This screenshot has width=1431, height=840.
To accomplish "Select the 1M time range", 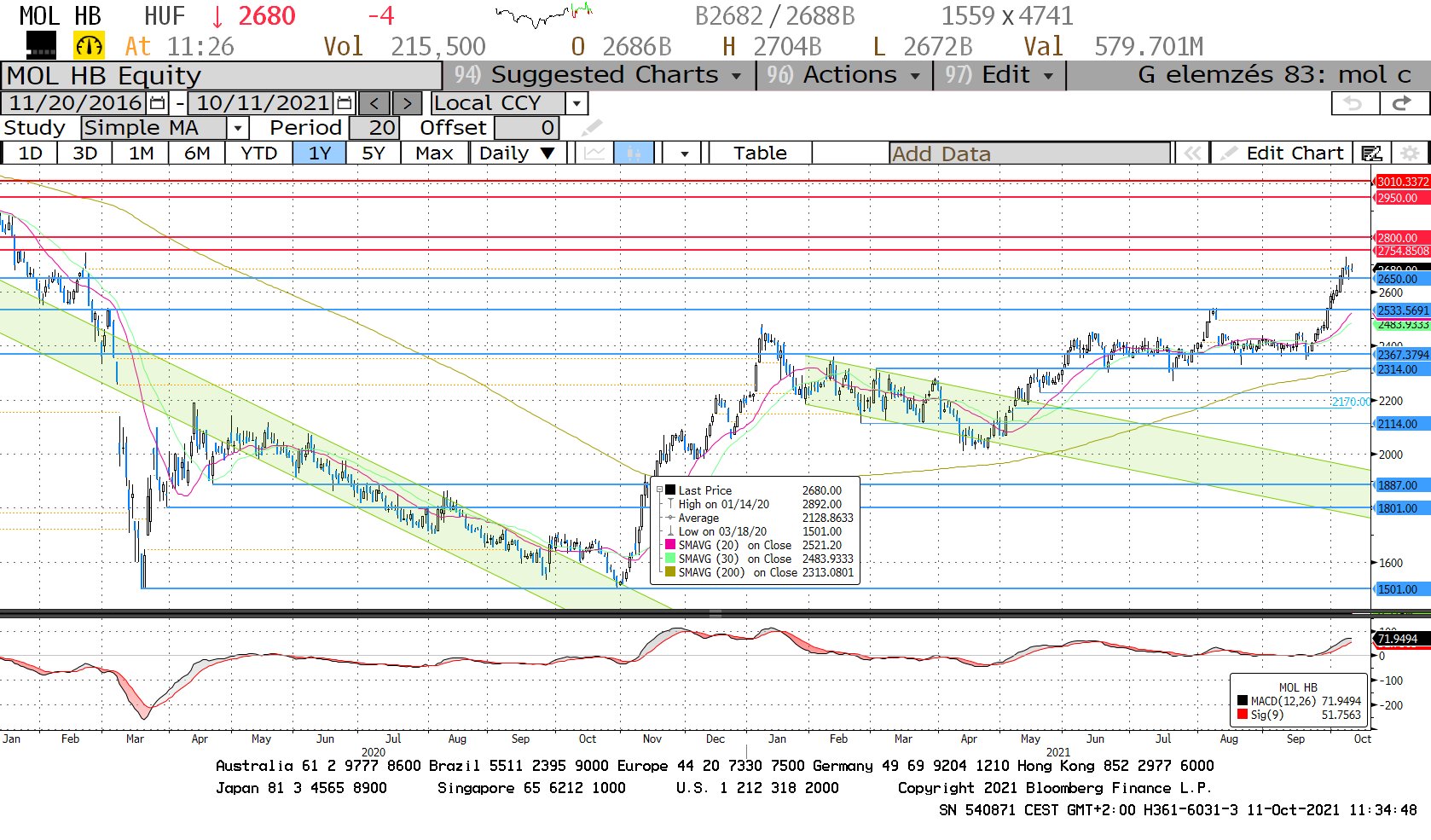I will point(141,154).
